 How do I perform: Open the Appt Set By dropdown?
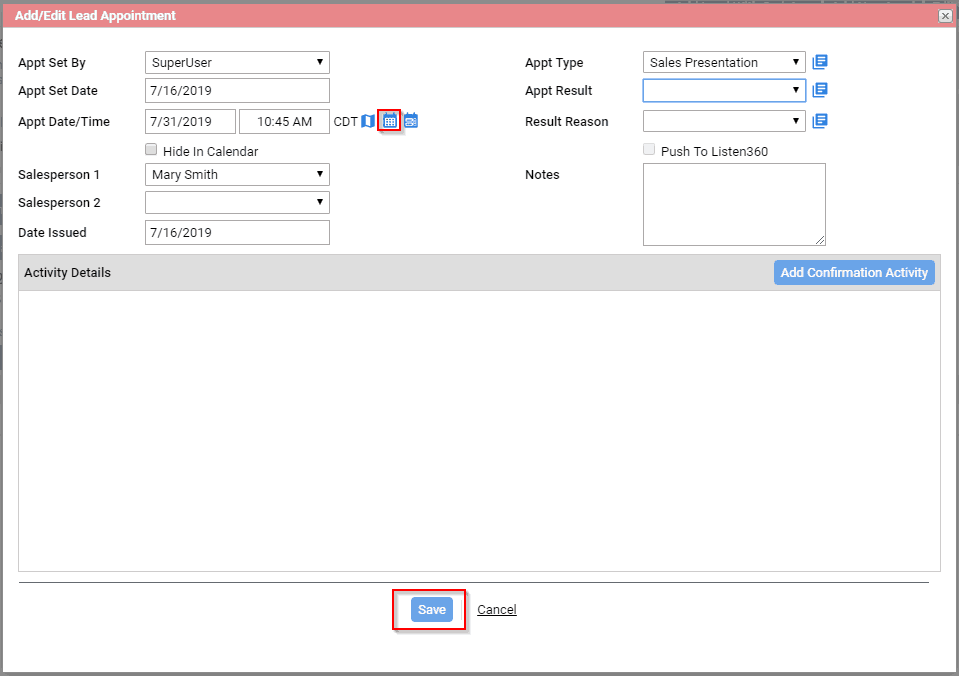pyautogui.click(x=237, y=62)
